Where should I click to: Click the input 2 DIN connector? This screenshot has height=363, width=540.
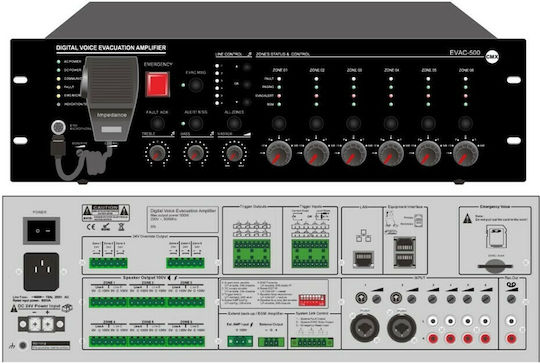pyautogui.click(x=396, y=297)
